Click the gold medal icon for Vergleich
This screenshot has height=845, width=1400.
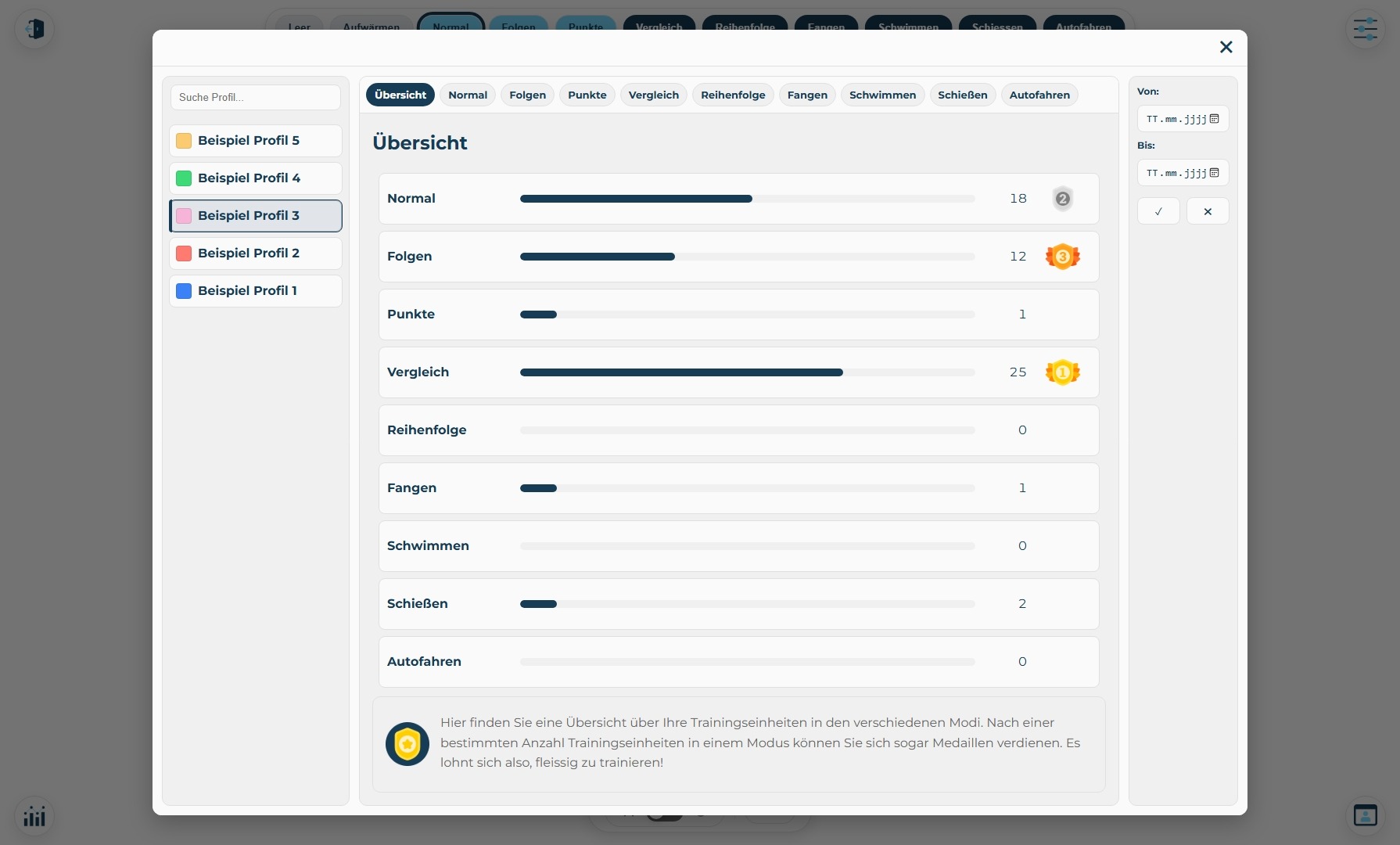coord(1062,372)
